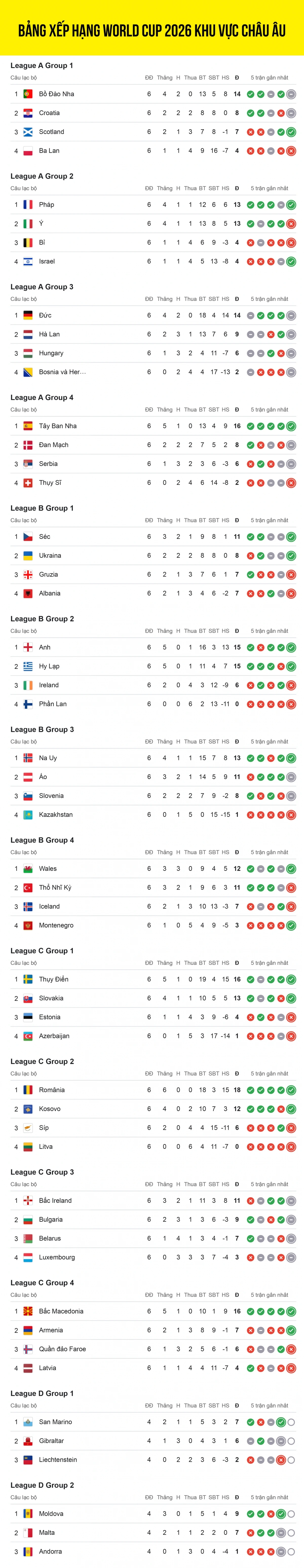
Task: Click the Thắng column header in League B Group 1
Action: [164, 521]
